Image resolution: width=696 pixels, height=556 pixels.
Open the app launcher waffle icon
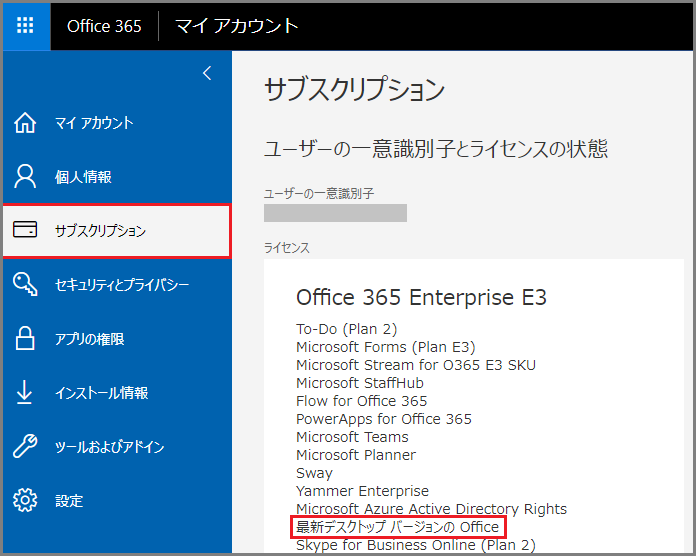tap(25, 26)
